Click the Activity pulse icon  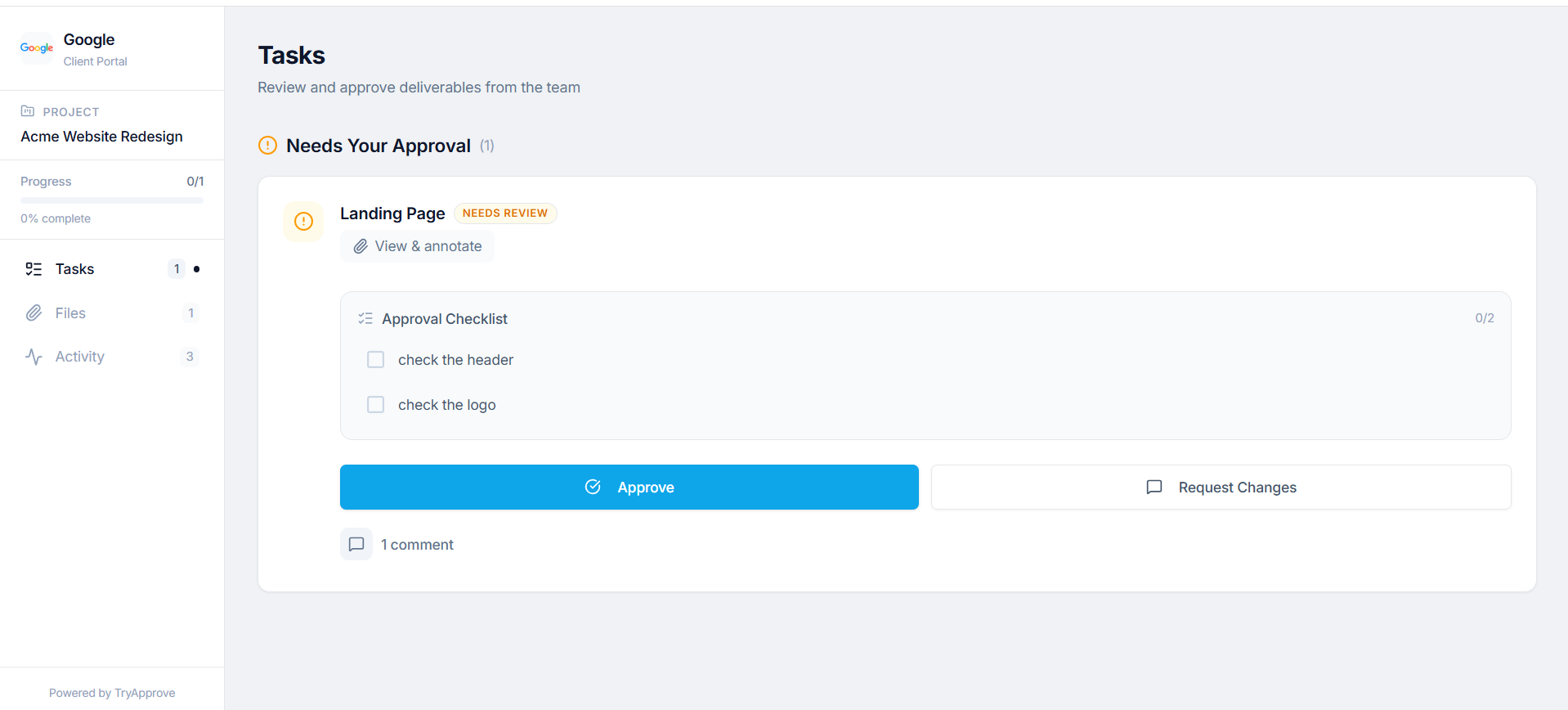pos(34,357)
